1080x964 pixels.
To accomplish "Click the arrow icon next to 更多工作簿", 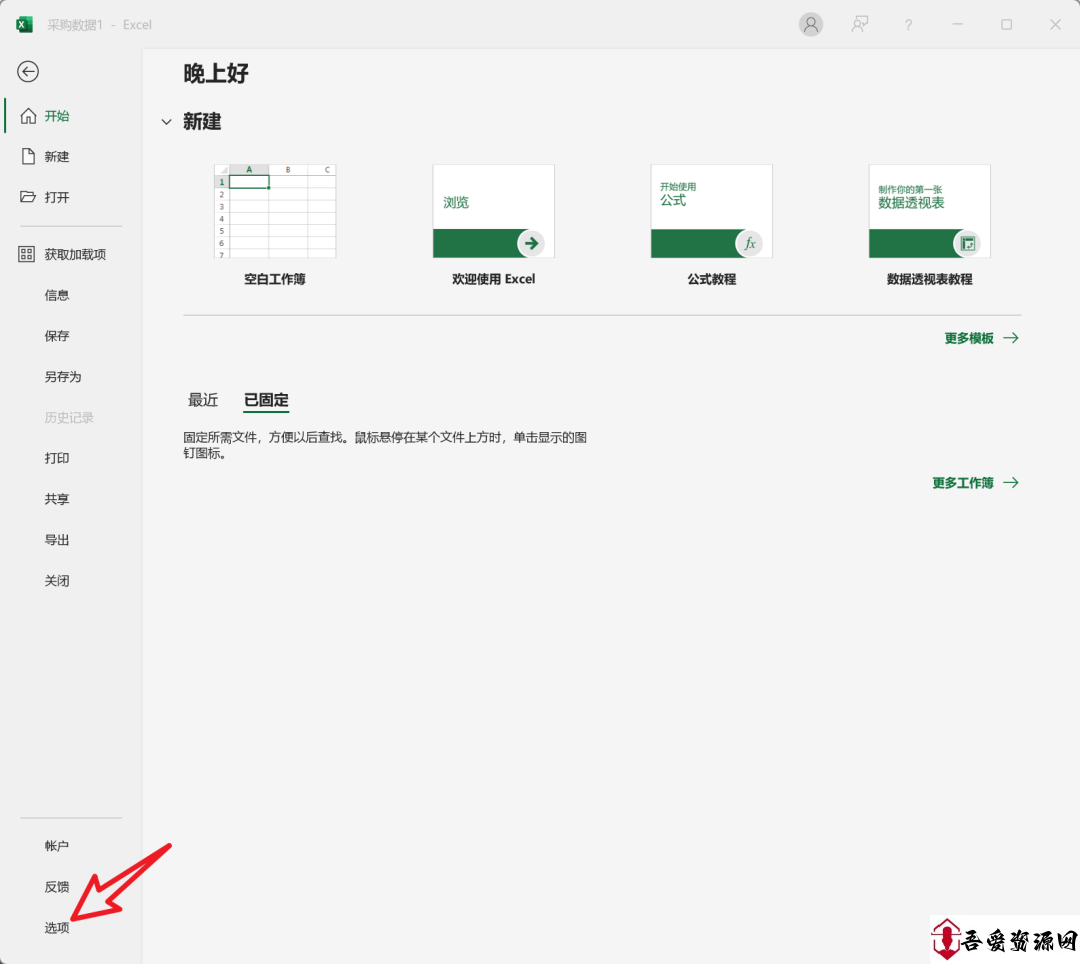I will [1010, 483].
